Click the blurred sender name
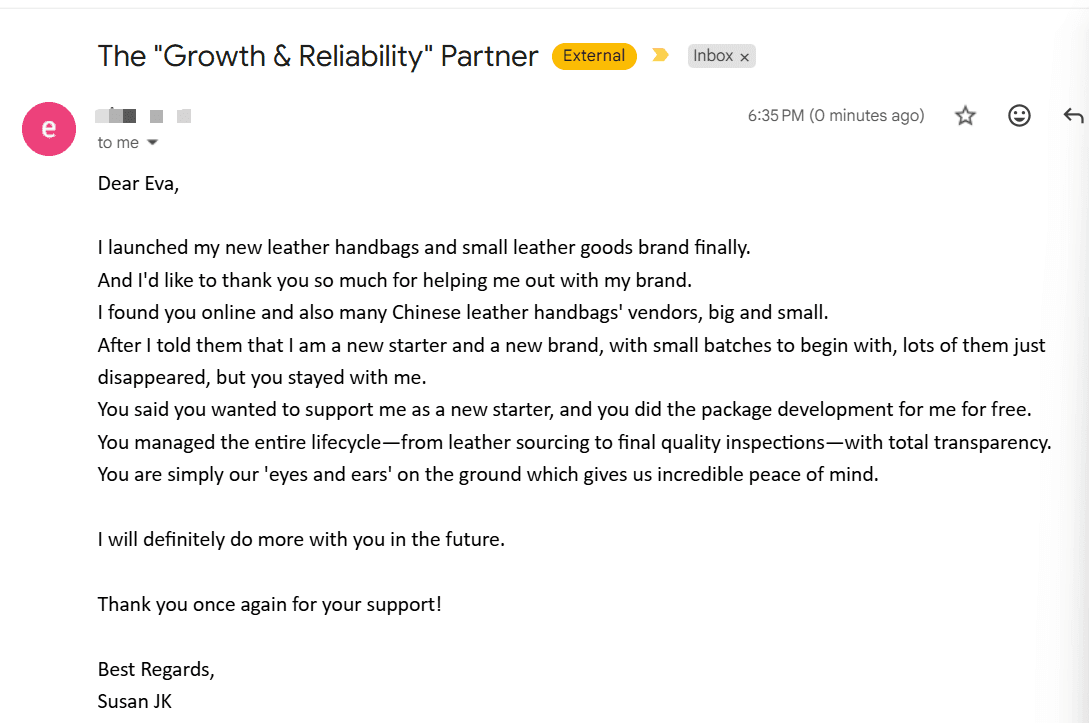 coord(143,115)
